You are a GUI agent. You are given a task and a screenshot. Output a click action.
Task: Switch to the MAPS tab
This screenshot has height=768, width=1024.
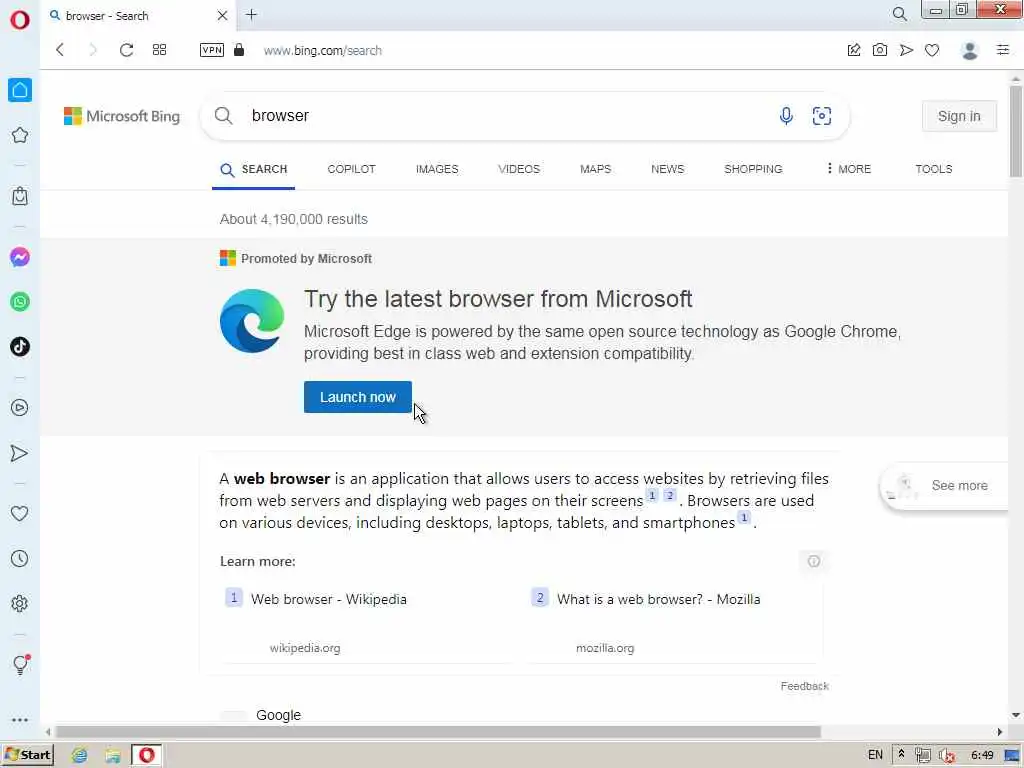(596, 169)
